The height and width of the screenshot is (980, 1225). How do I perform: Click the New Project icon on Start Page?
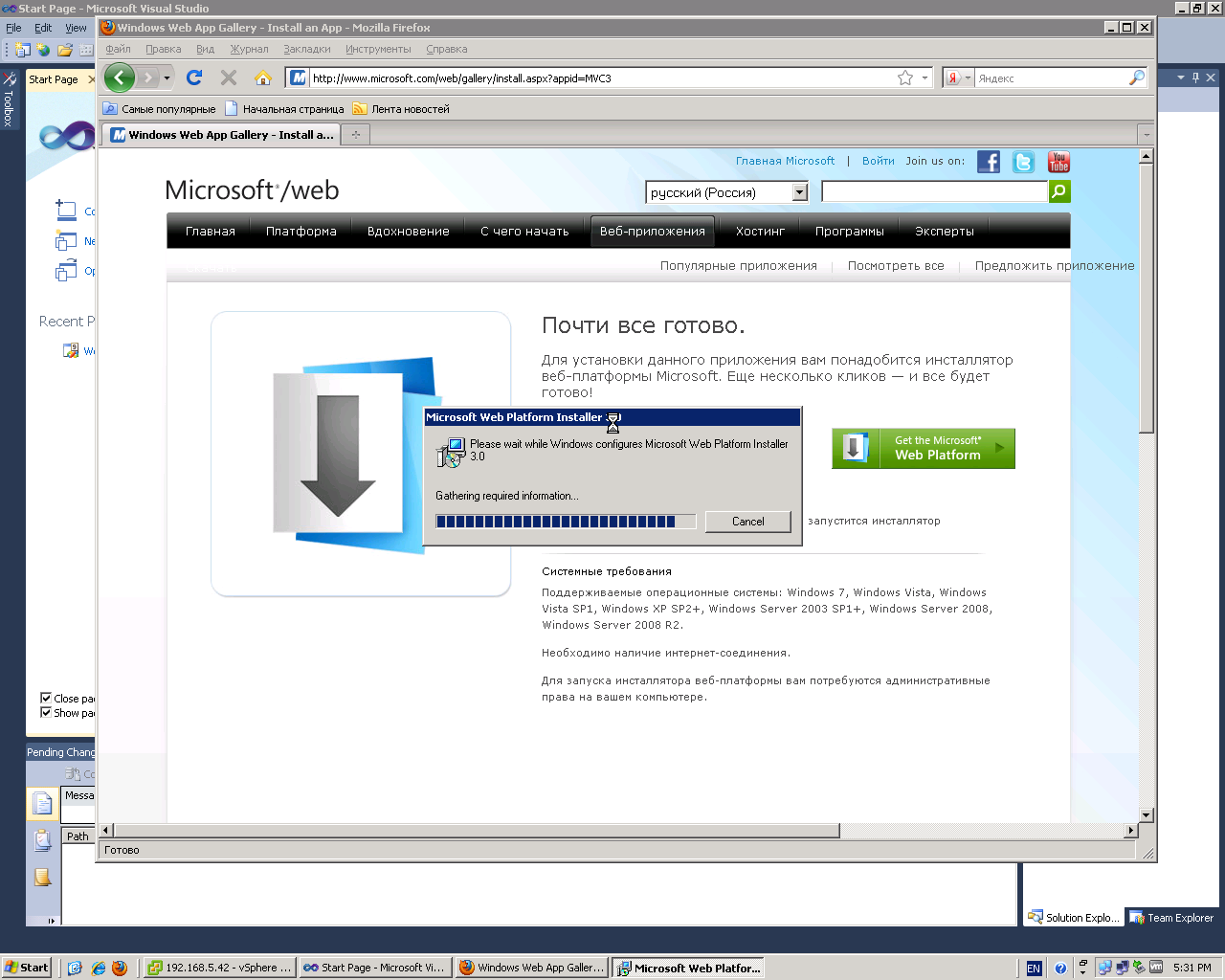click(x=66, y=241)
